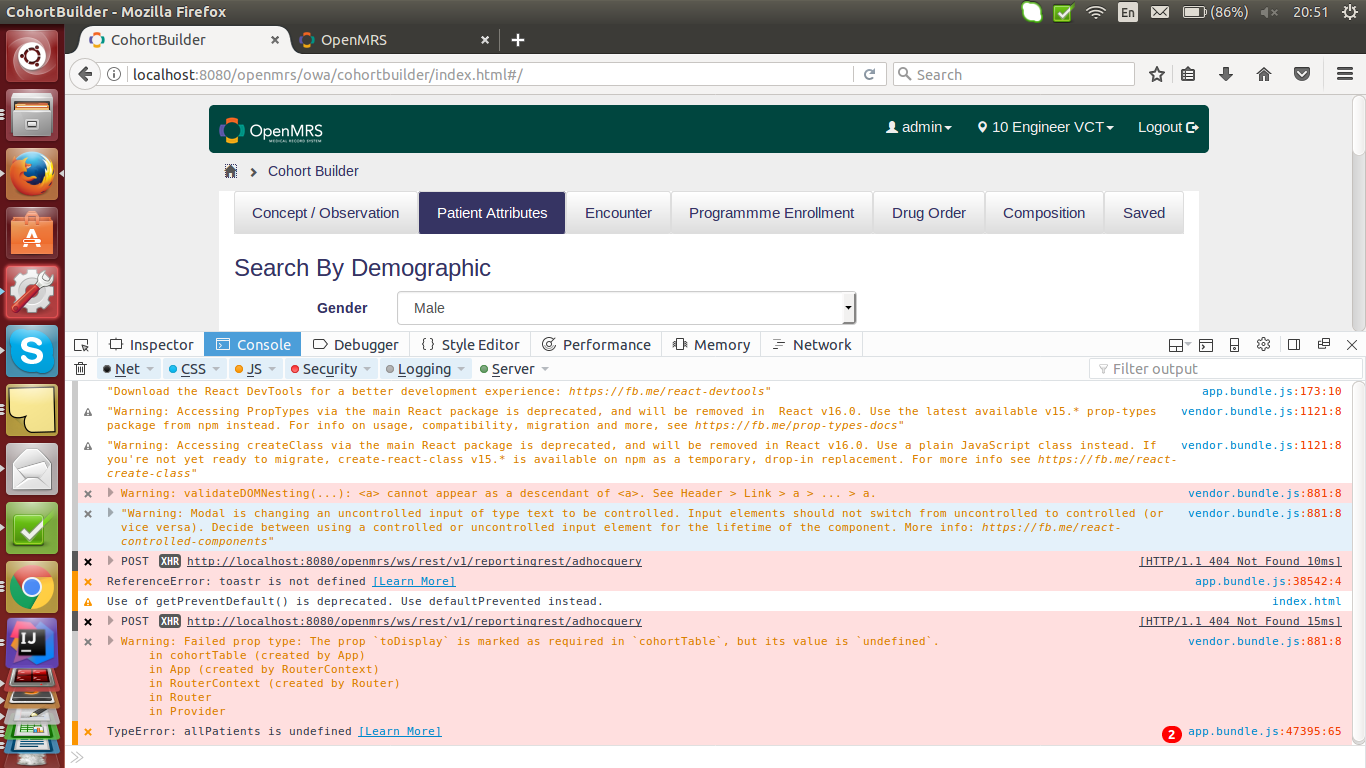Toggle the JS console filter
Image resolution: width=1366 pixels, height=768 pixels.
tap(251, 369)
